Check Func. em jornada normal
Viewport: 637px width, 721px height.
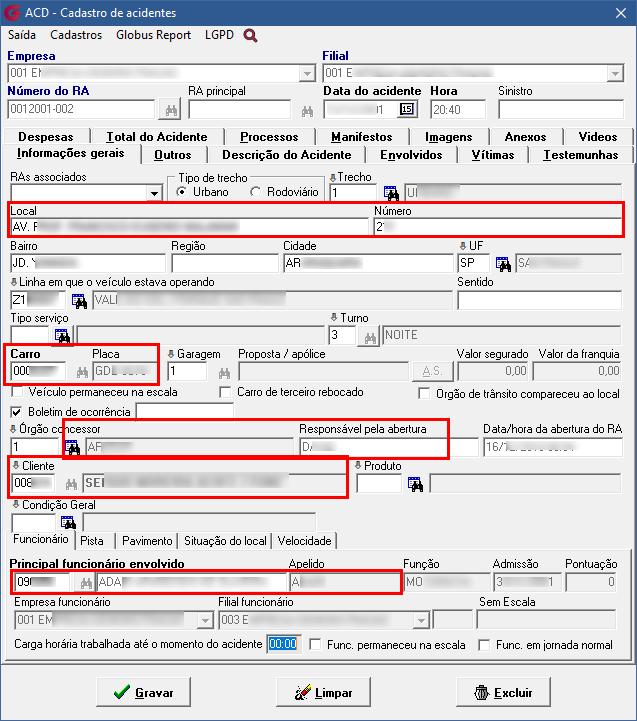(484, 645)
